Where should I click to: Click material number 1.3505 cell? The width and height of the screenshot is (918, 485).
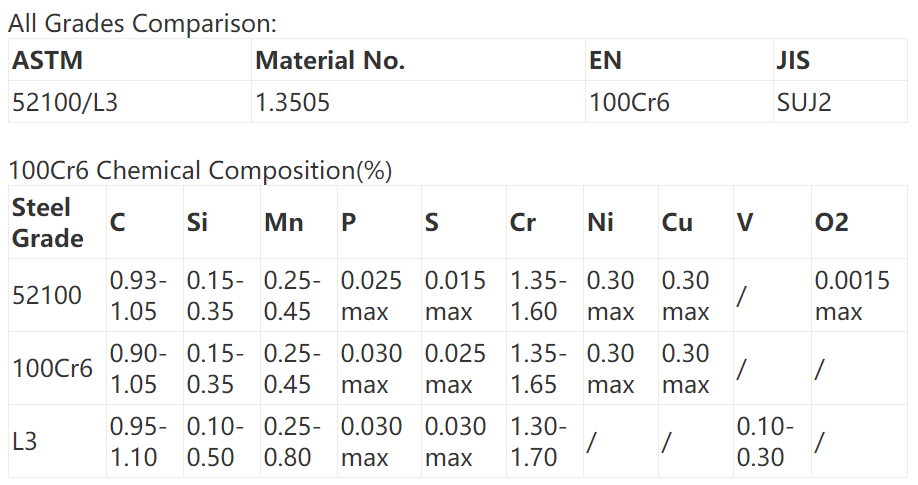click(293, 102)
